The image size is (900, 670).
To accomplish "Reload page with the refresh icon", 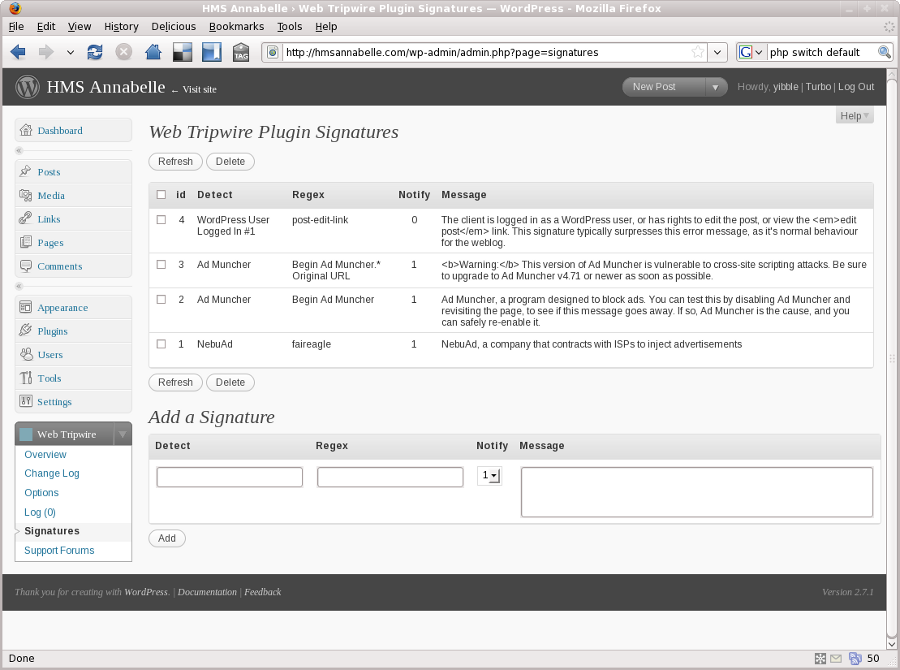I will point(95,52).
